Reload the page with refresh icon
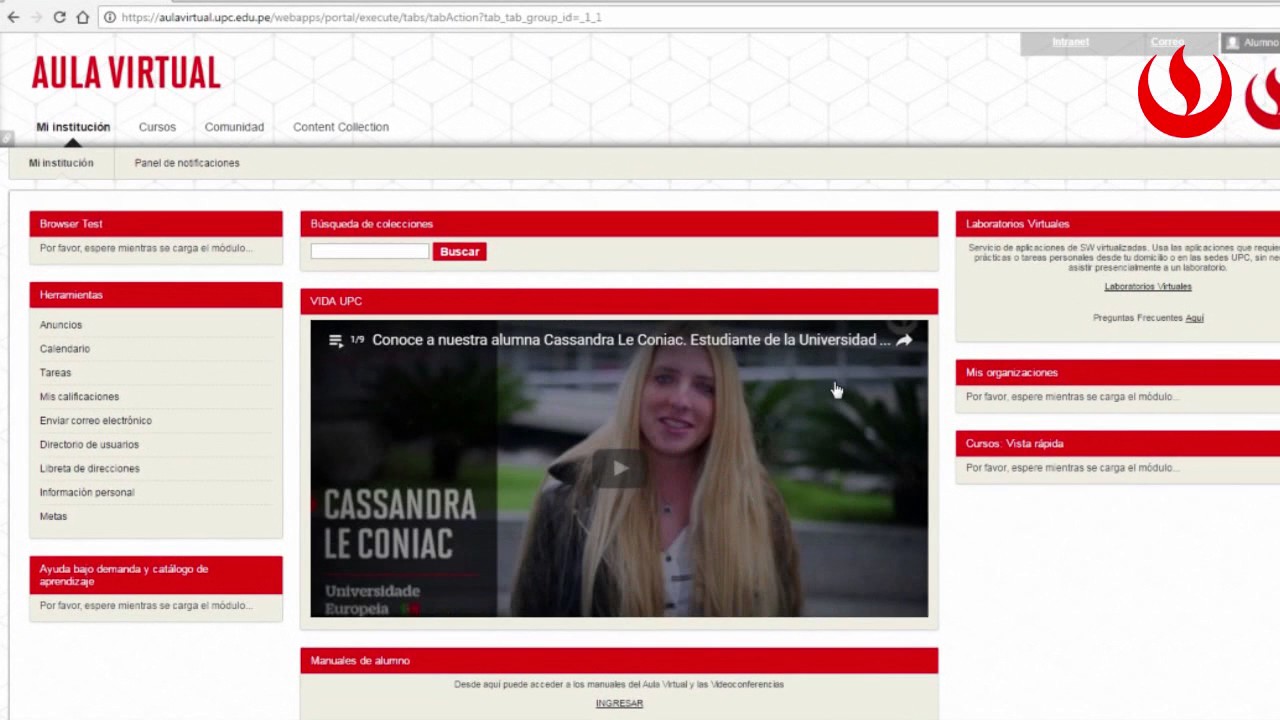The image size is (1280, 720). (x=60, y=17)
